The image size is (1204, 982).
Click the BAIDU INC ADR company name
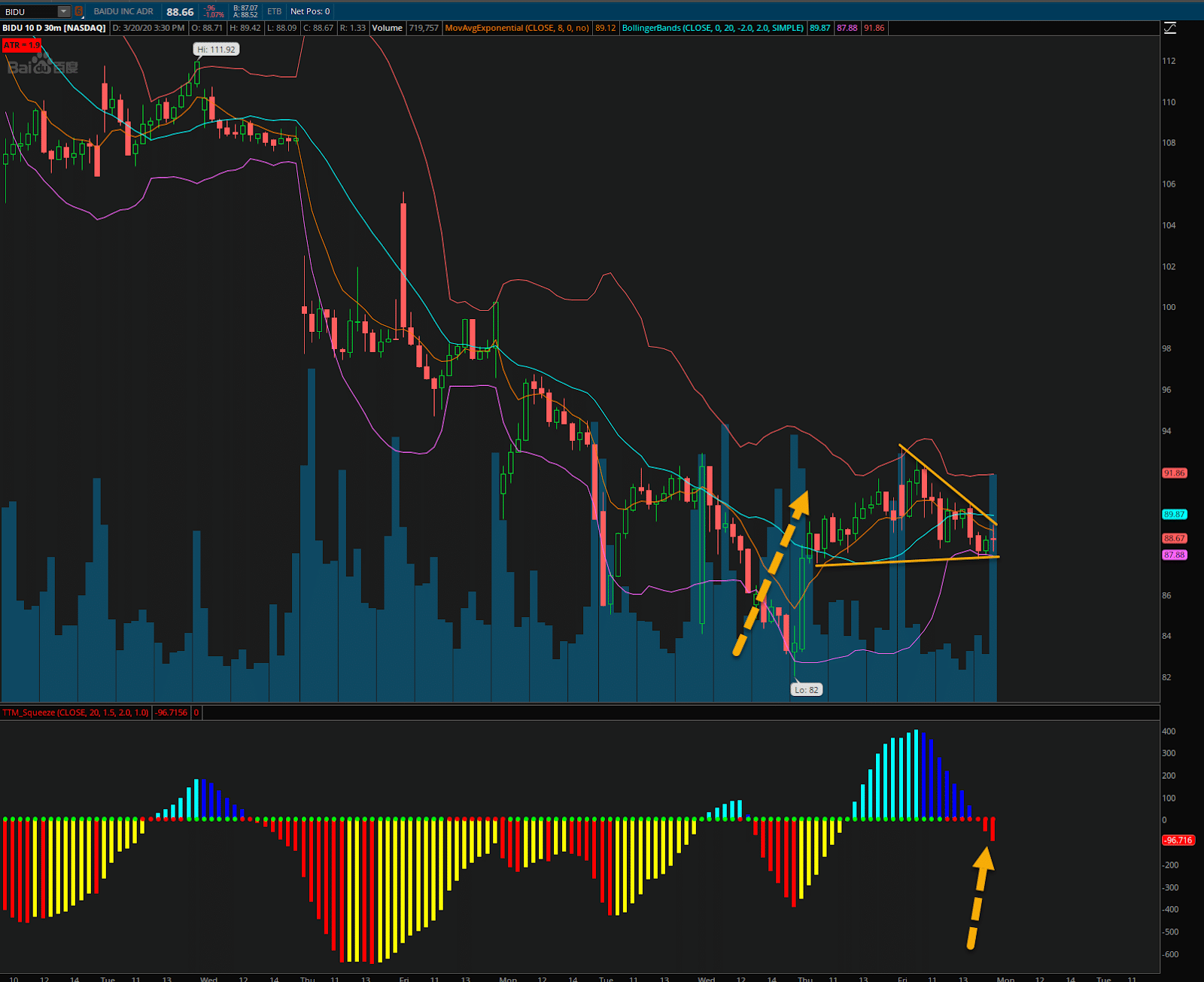click(123, 11)
